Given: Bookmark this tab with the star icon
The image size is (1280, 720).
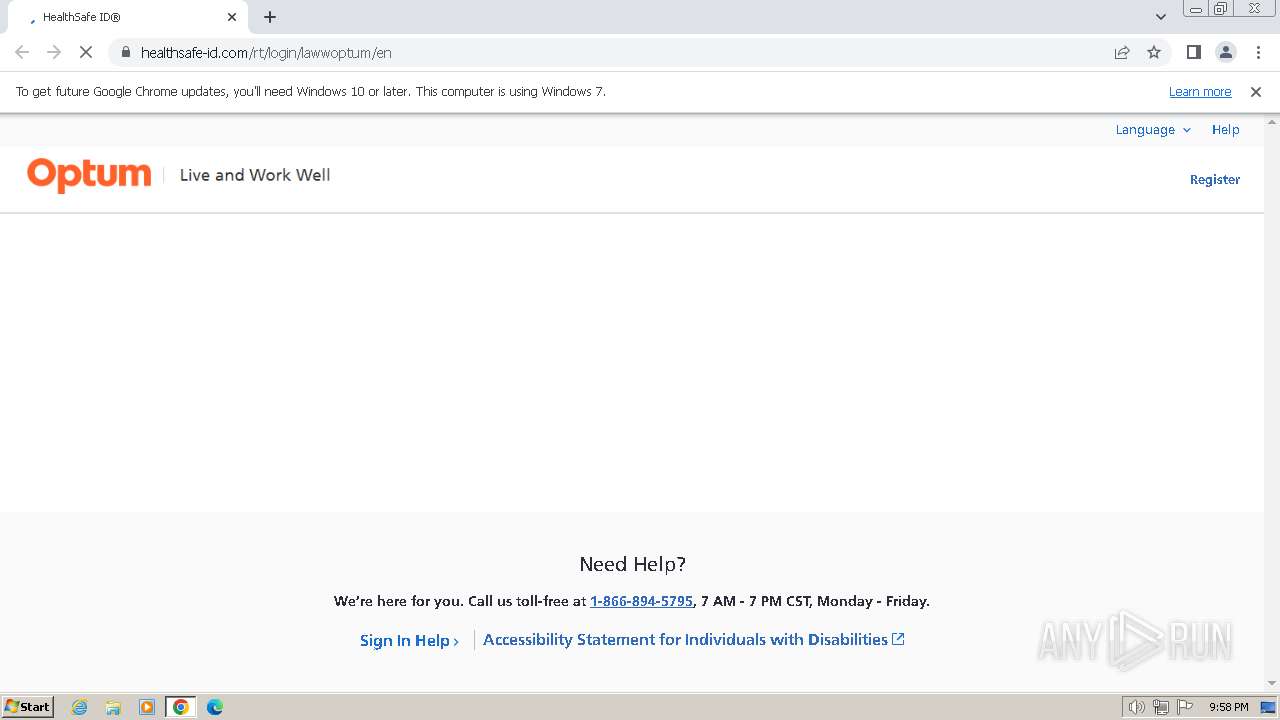Looking at the screenshot, I should (1154, 52).
